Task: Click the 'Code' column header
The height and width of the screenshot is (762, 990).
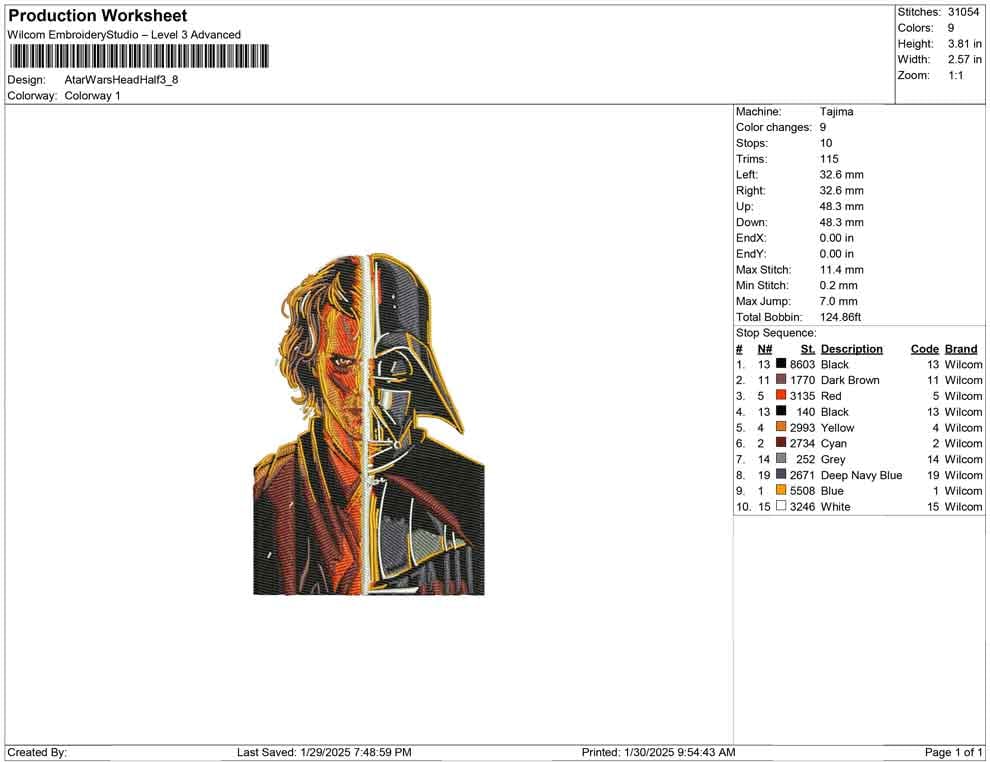Action: (924, 348)
